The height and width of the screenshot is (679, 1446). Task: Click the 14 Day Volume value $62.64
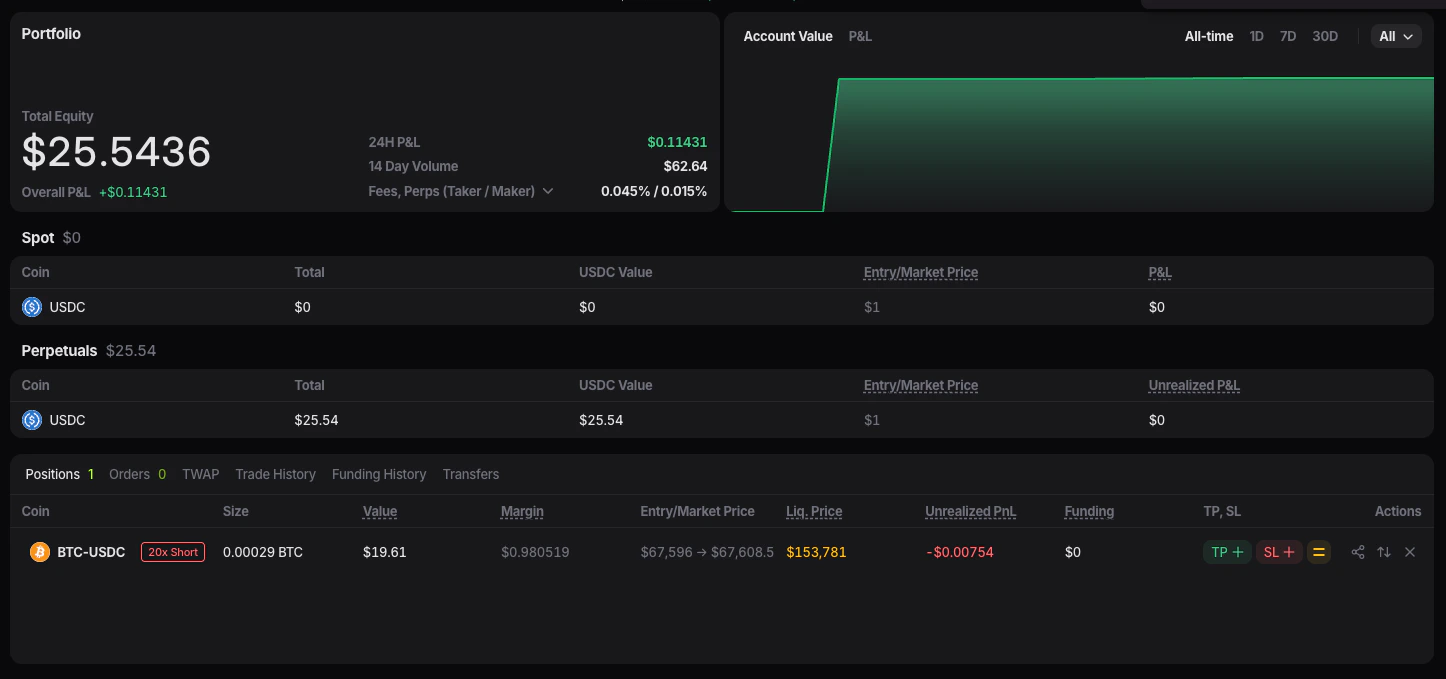click(685, 166)
